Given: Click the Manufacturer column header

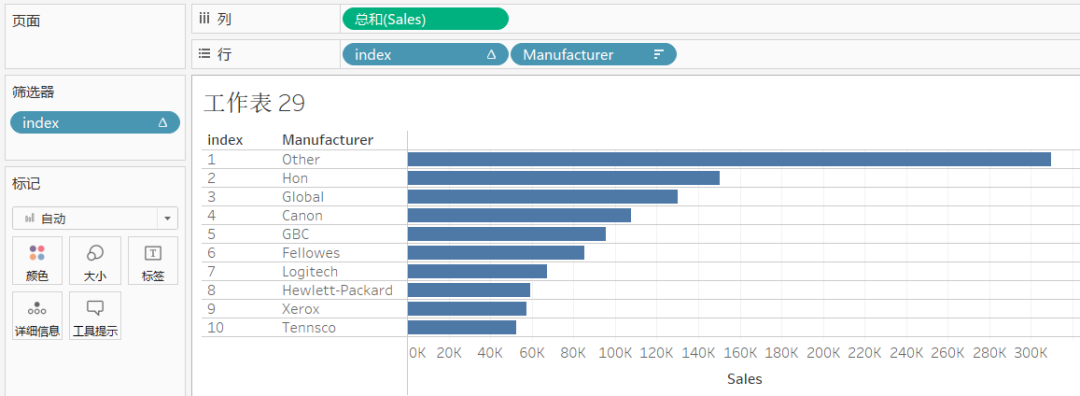Looking at the screenshot, I should pyautogui.click(x=328, y=140).
